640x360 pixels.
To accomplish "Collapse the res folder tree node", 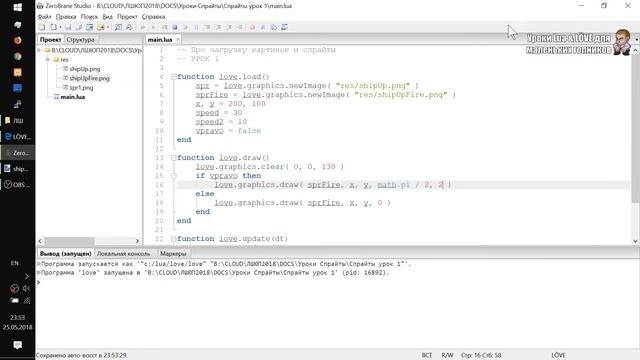I will [48, 60].
